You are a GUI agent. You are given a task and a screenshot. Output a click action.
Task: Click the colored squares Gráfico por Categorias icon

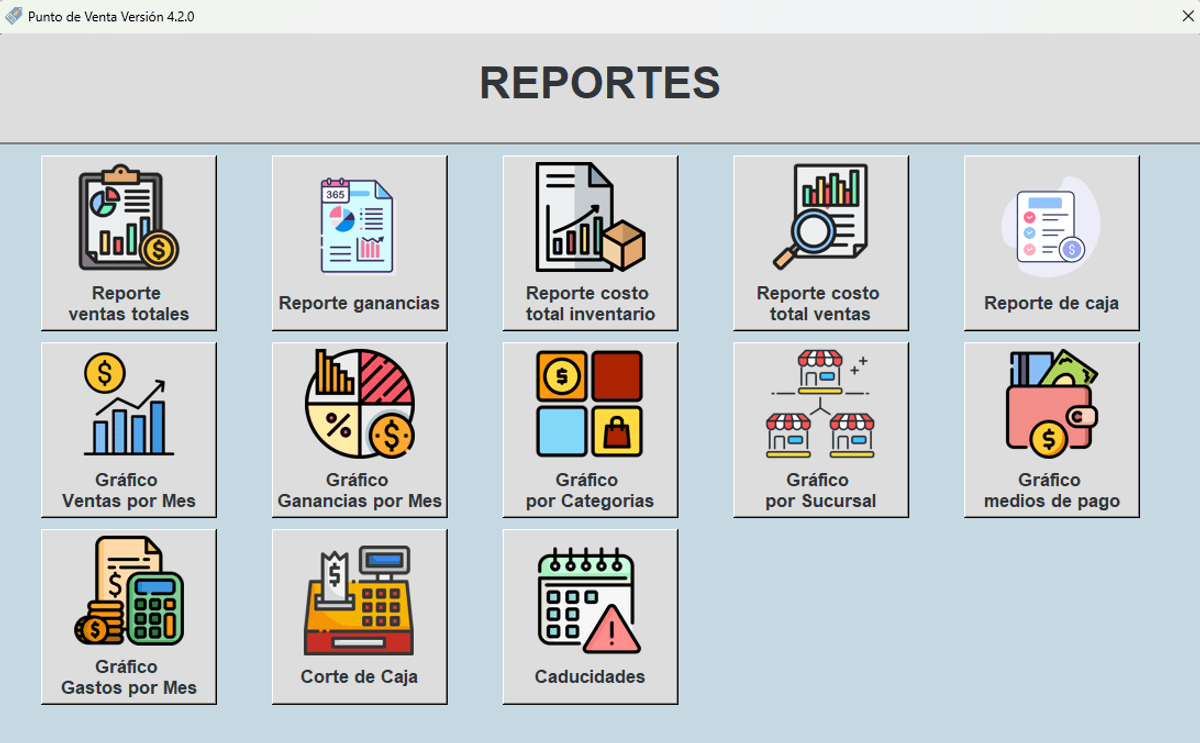point(589,403)
